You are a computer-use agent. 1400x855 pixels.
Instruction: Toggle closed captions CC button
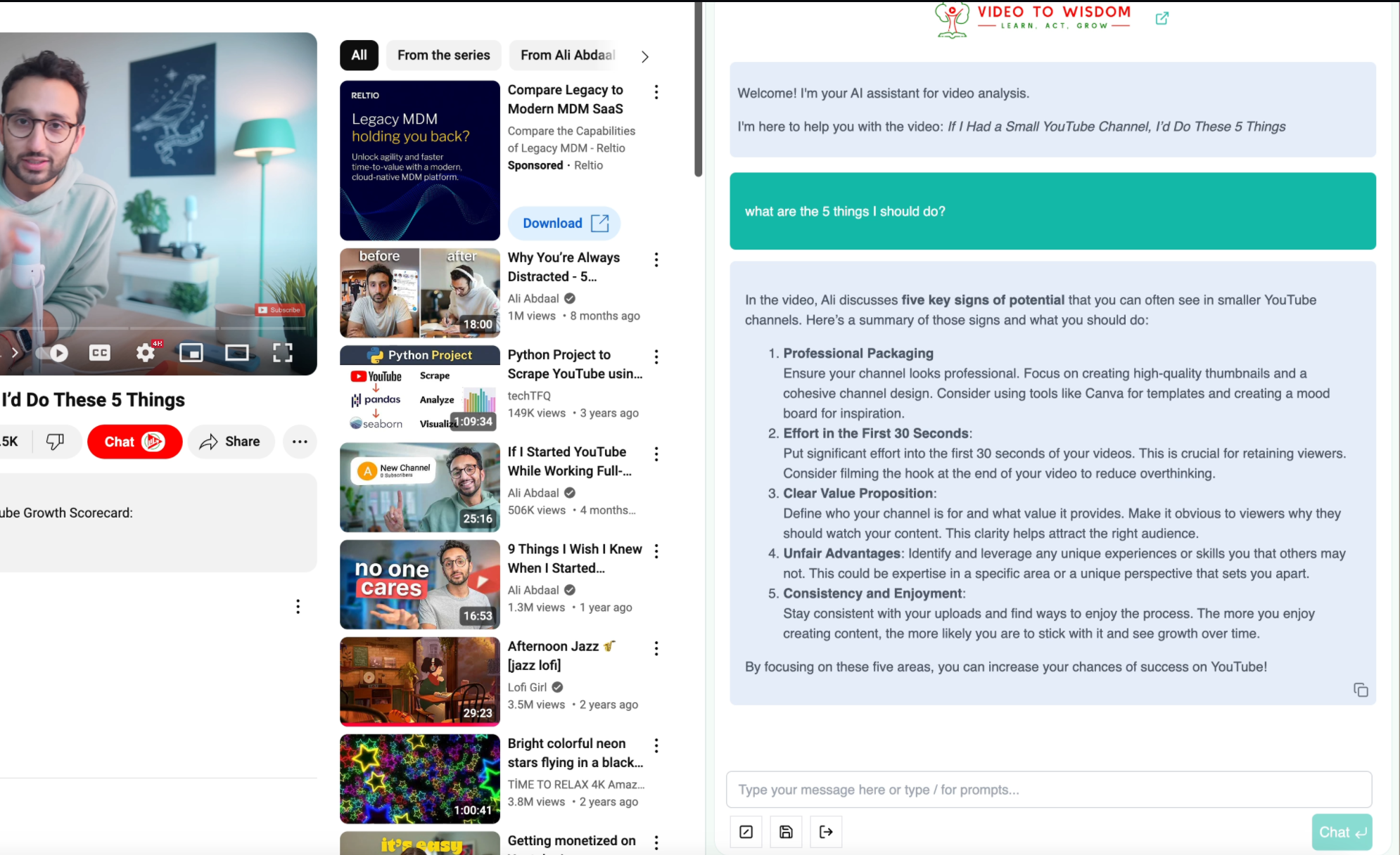99,353
